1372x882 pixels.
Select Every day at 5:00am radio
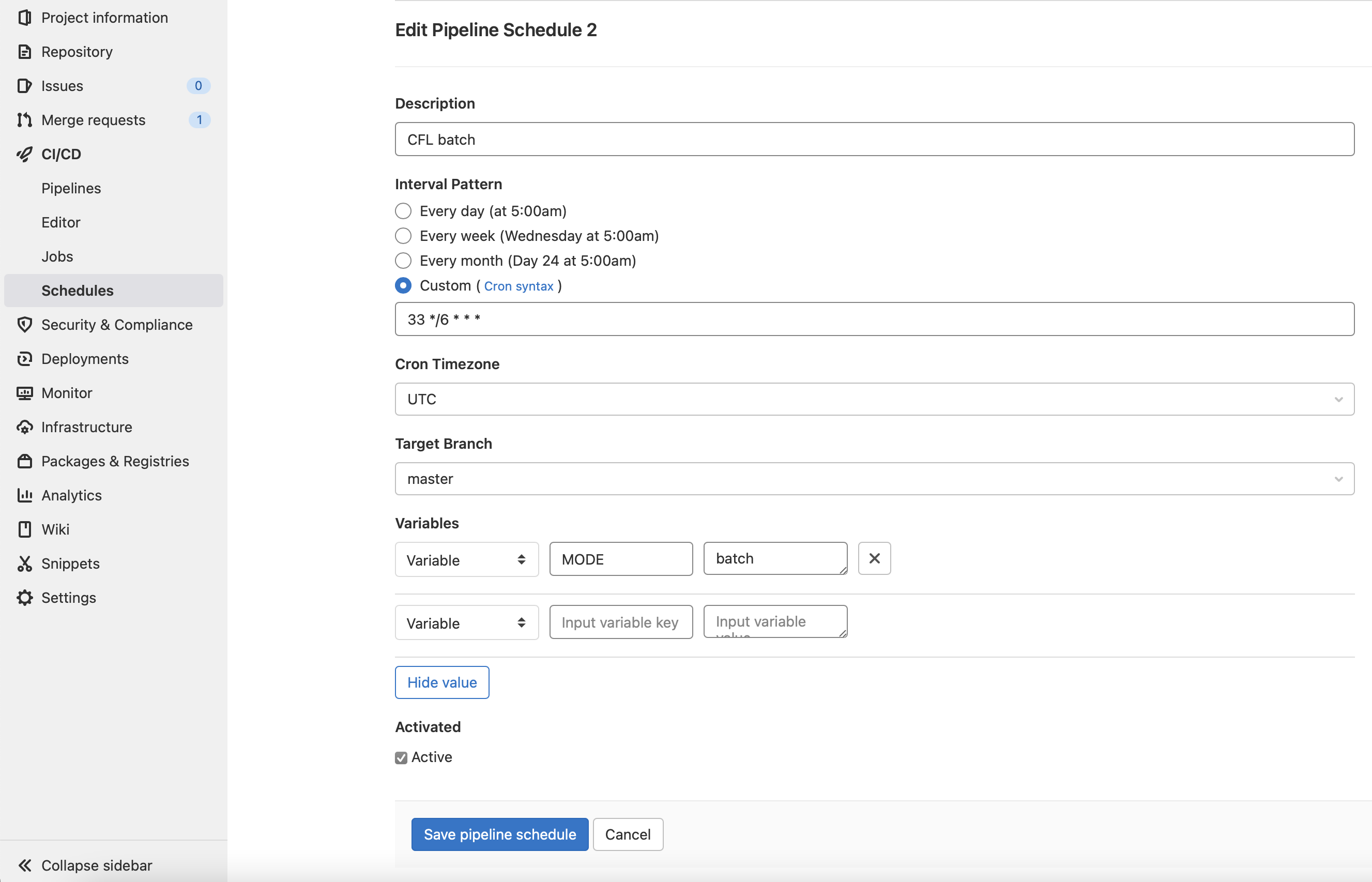point(403,211)
